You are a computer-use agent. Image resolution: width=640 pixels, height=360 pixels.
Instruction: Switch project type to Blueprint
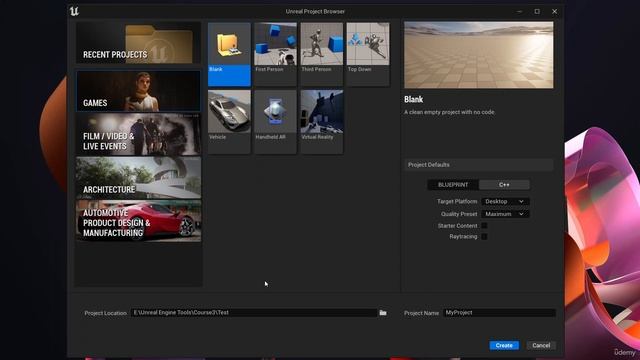pyautogui.click(x=453, y=184)
